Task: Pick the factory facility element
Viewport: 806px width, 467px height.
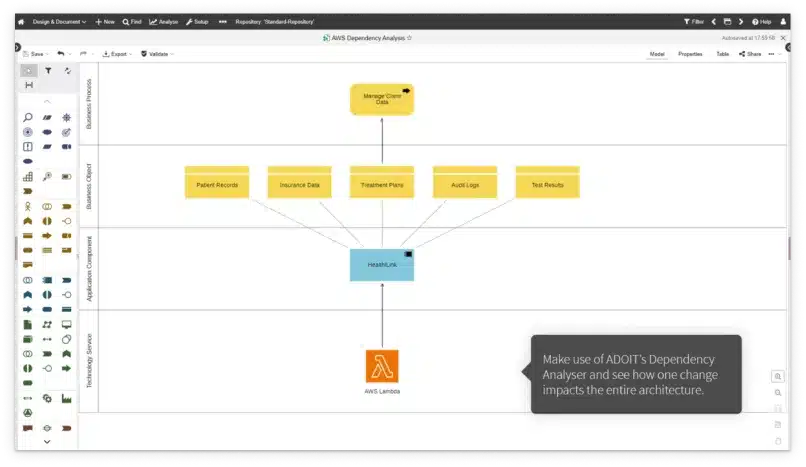Action: pos(66,399)
